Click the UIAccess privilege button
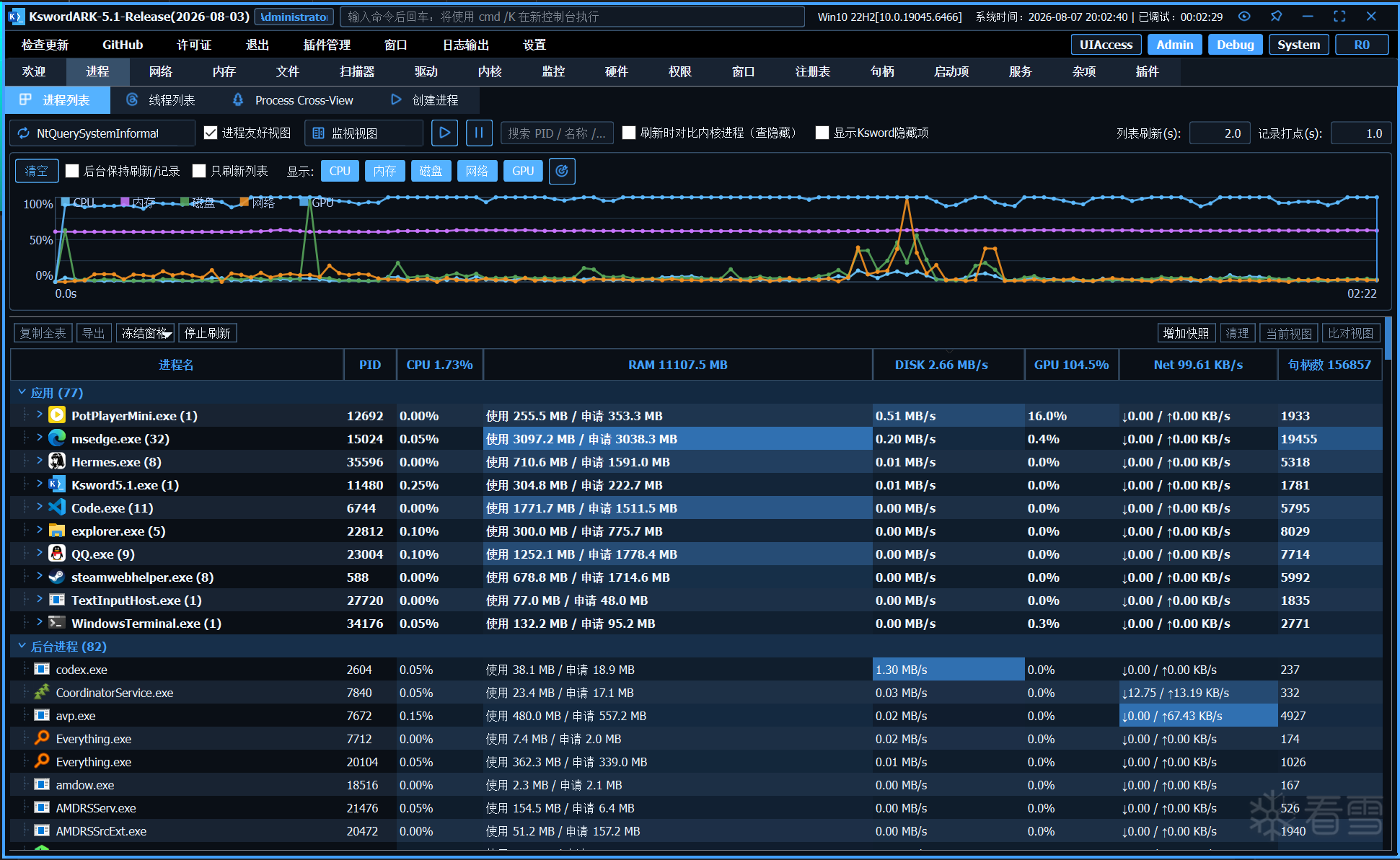 (1106, 45)
